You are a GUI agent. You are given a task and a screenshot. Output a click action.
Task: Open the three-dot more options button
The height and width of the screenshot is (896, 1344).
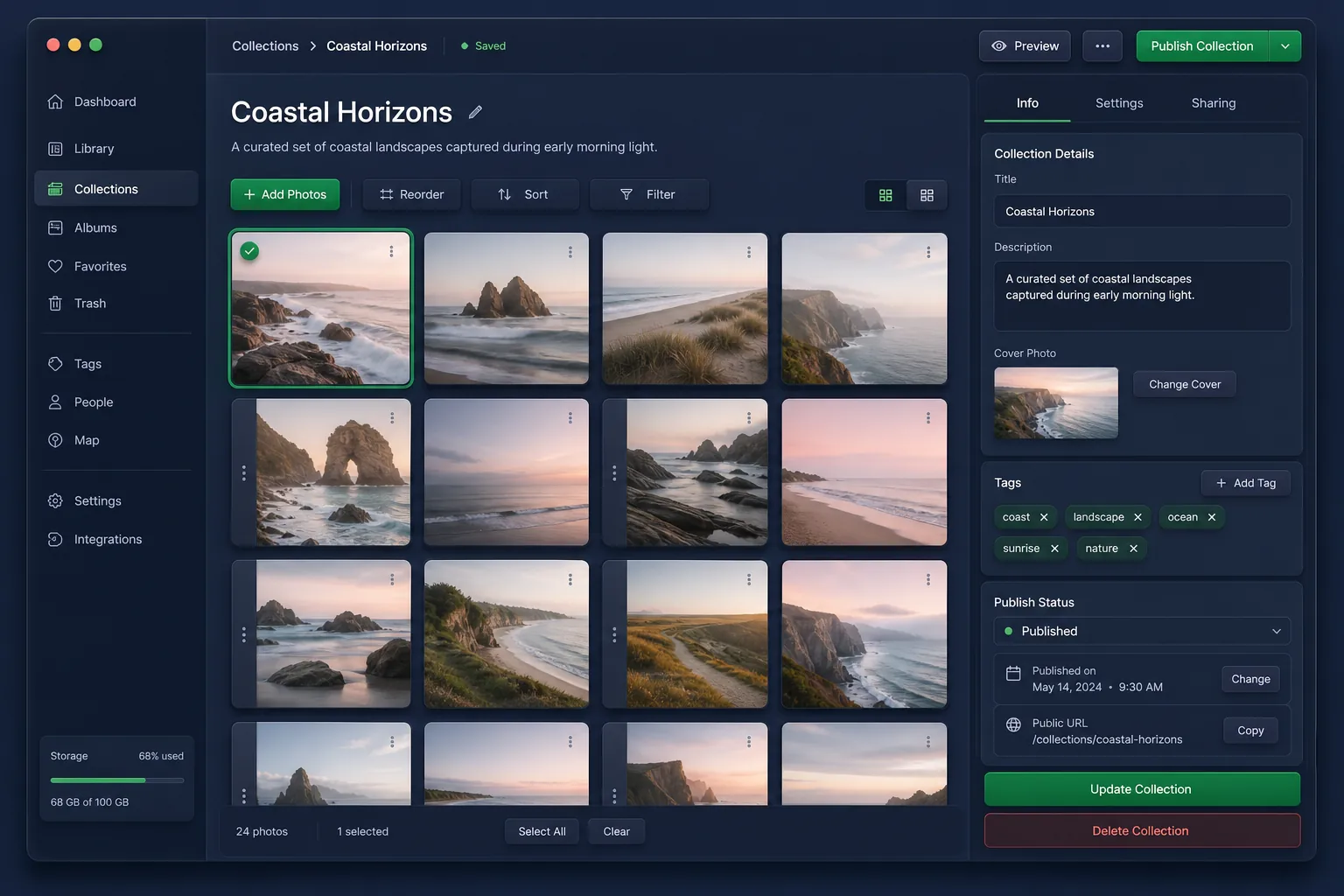(x=1102, y=46)
